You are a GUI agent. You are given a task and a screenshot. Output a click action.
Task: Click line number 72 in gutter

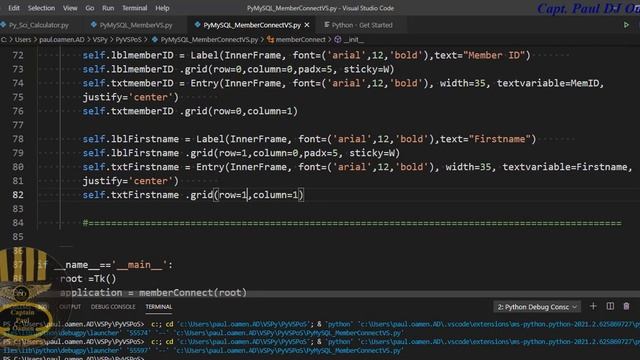pos(18,55)
